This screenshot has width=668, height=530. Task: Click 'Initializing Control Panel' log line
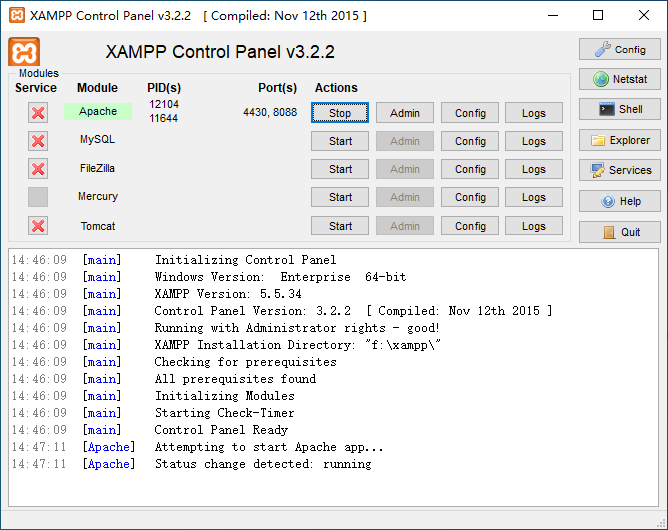[x=245, y=259]
